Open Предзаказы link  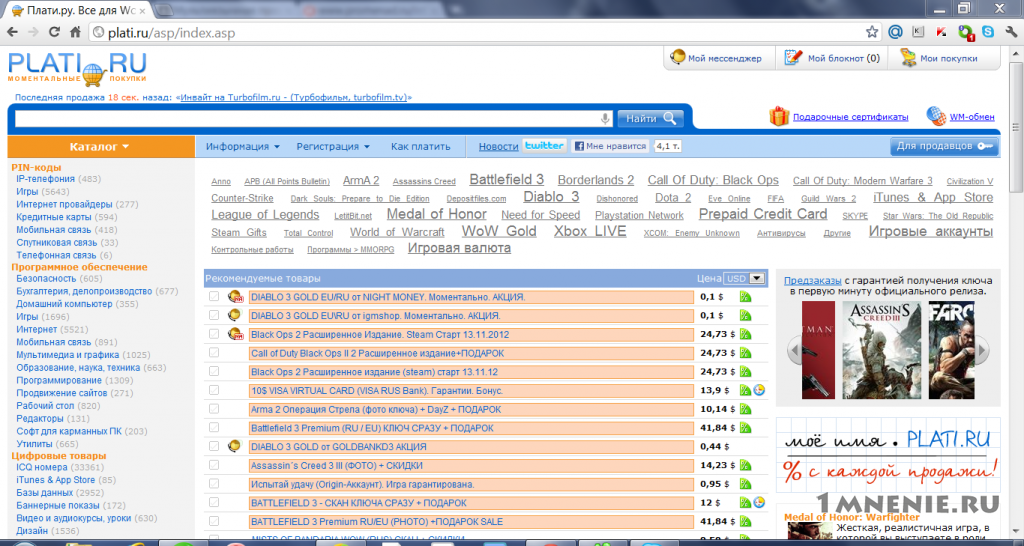[x=812, y=280]
